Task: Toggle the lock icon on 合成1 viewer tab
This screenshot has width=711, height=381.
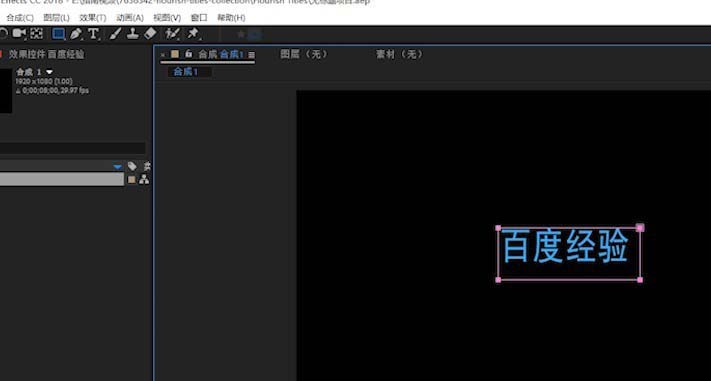Action: pyautogui.click(x=189, y=54)
